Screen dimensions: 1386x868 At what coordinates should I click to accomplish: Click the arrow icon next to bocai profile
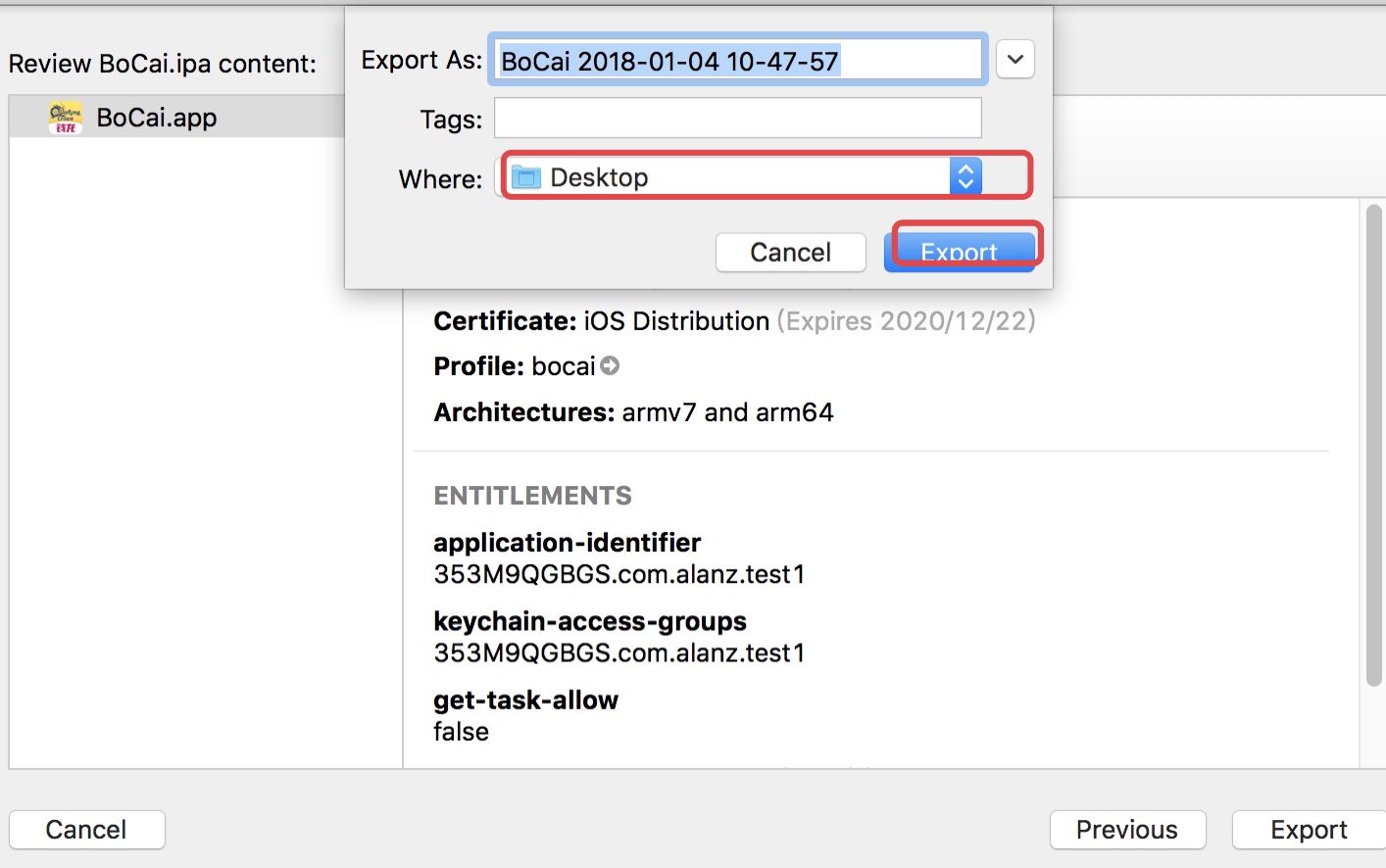[x=610, y=366]
